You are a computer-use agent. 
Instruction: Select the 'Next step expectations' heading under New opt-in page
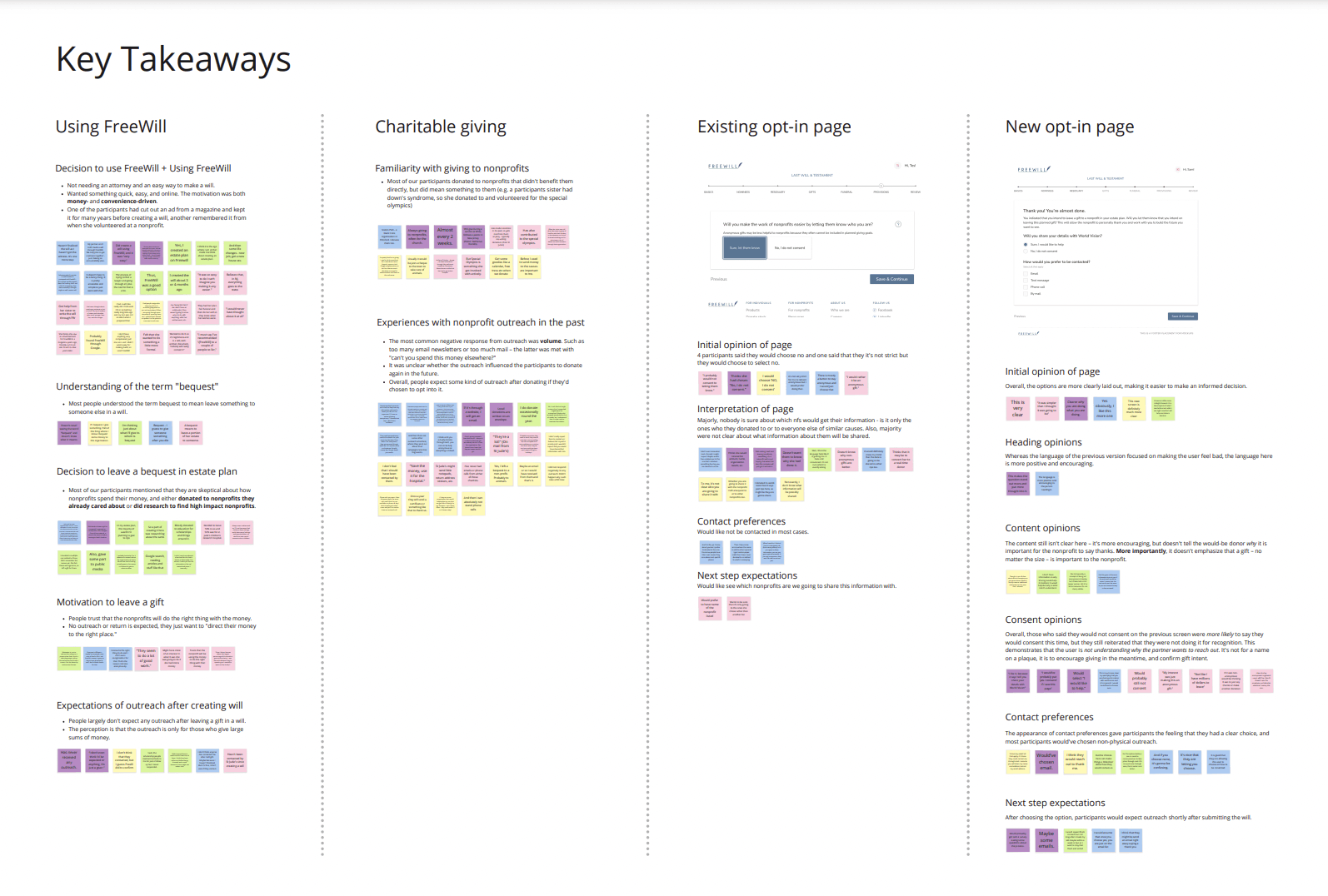click(x=1055, y=803)
